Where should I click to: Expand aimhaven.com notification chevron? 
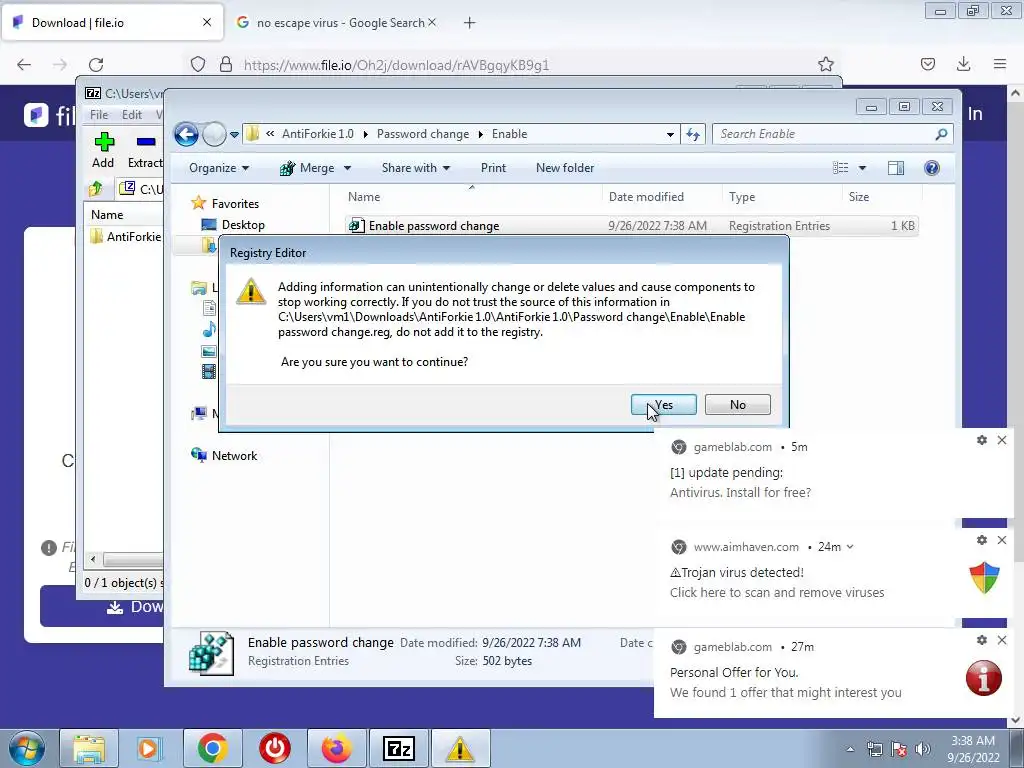coord(850,547)
